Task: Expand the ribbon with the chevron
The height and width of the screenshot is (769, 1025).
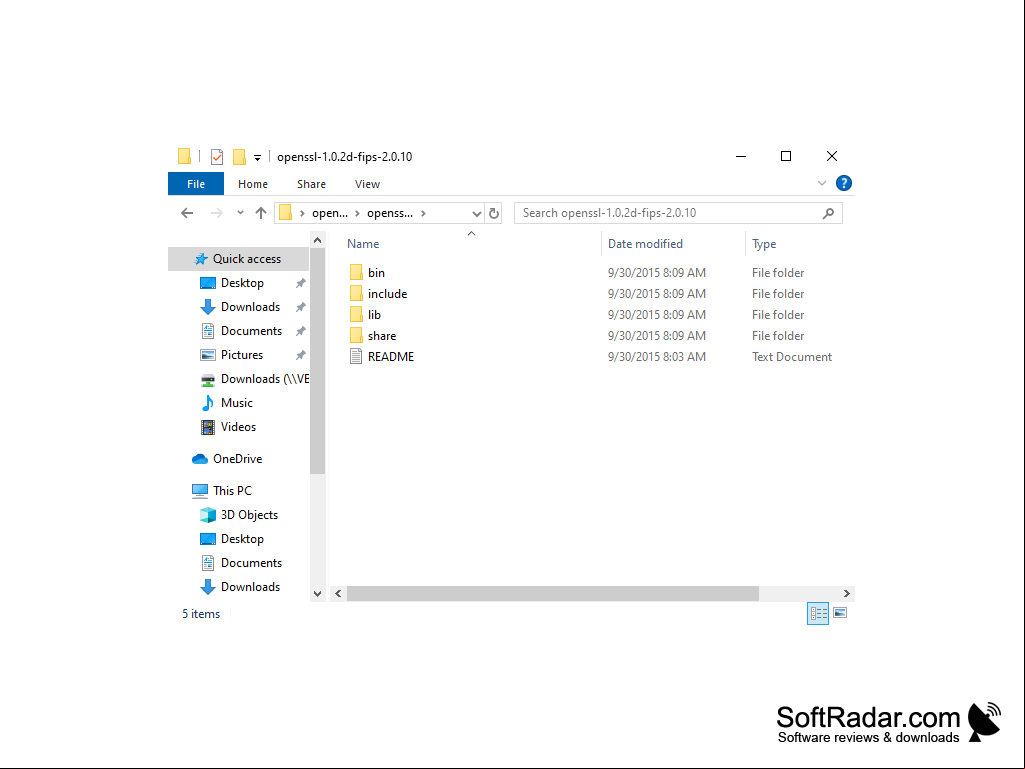Action: click(x=822, y=183)
